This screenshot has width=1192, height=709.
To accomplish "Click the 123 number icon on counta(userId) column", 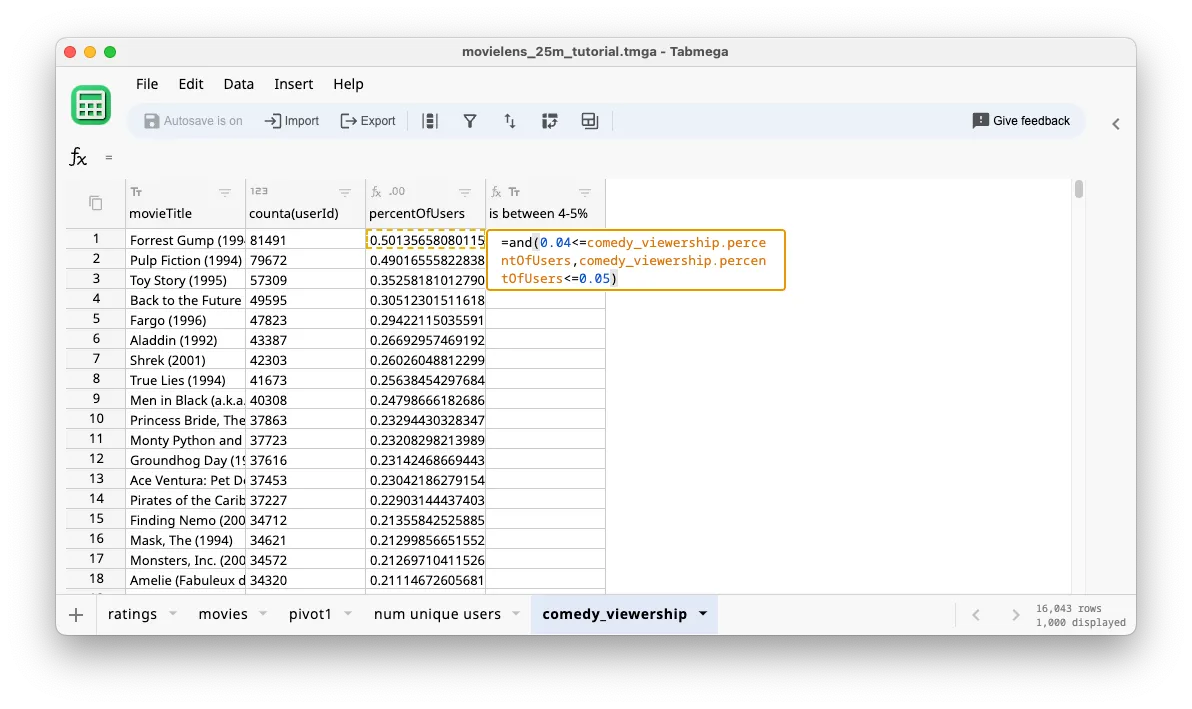I will click(258, 190).
